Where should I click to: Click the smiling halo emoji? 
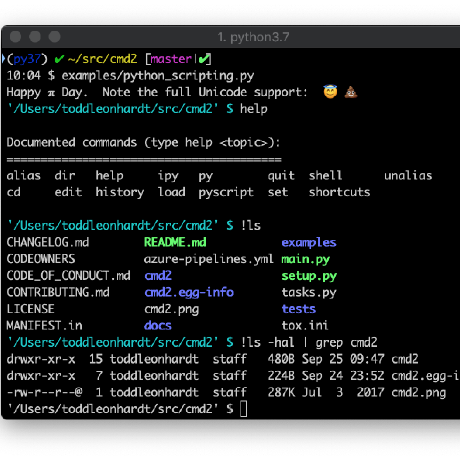[330, 91]
